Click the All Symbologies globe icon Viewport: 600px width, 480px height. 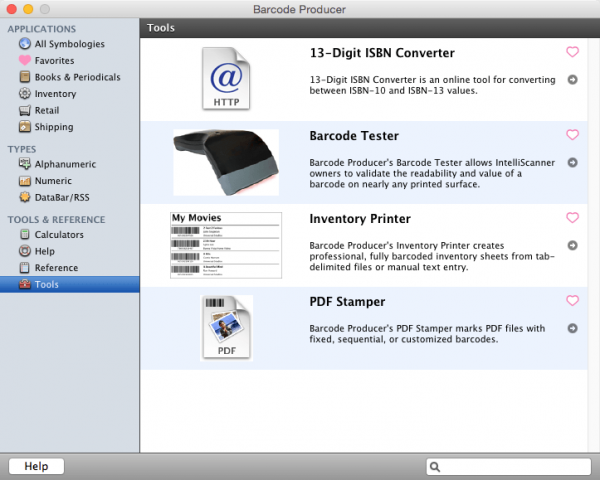pyautogui.click(x=25, y=44)
